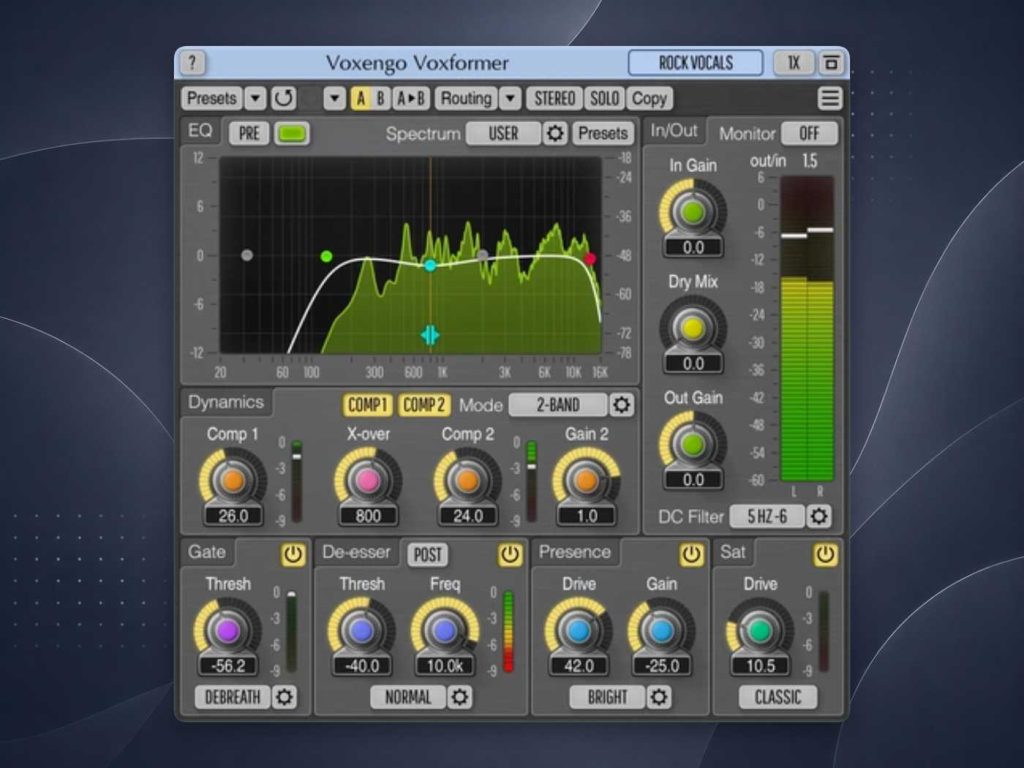The width and height of the screenshot is (1024, 768).
Task: Click the X-over knob
Action: (x=368, y=481)
